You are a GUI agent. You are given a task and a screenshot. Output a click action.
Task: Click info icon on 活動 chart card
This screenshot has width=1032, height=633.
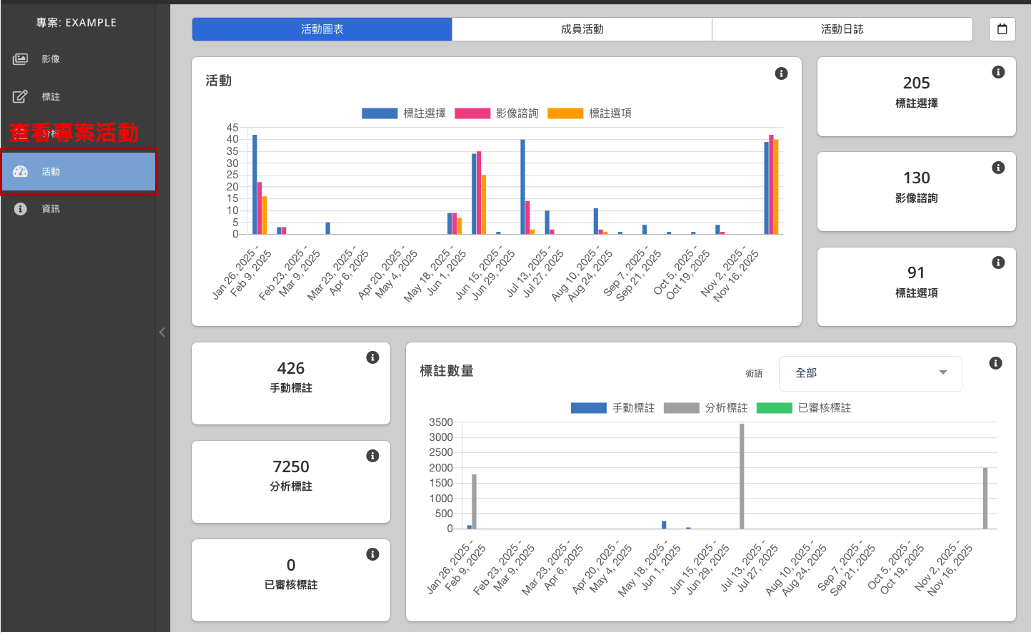781,74
